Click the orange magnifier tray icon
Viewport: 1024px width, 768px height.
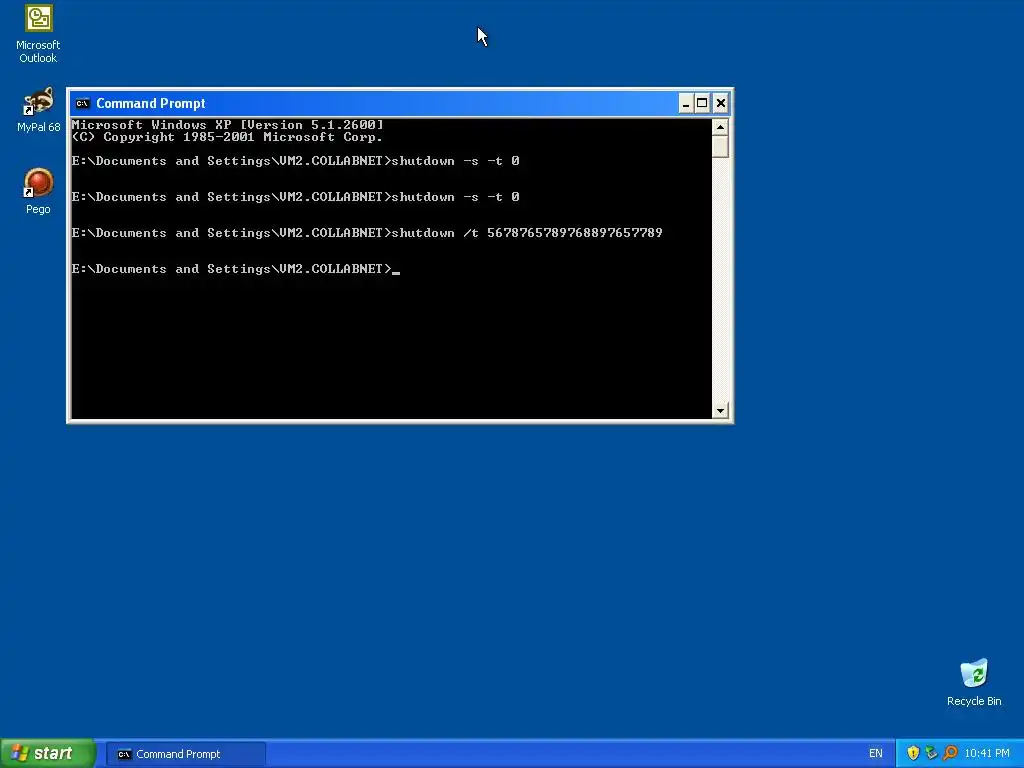point(950,753)
